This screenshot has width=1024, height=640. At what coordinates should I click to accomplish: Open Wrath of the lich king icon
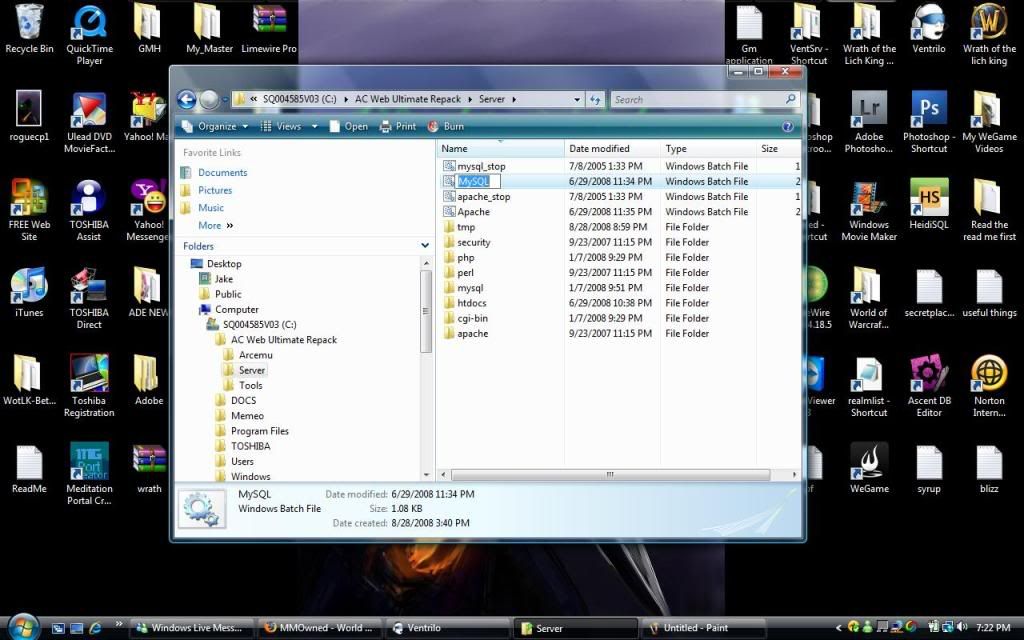[x=989, y=36]
